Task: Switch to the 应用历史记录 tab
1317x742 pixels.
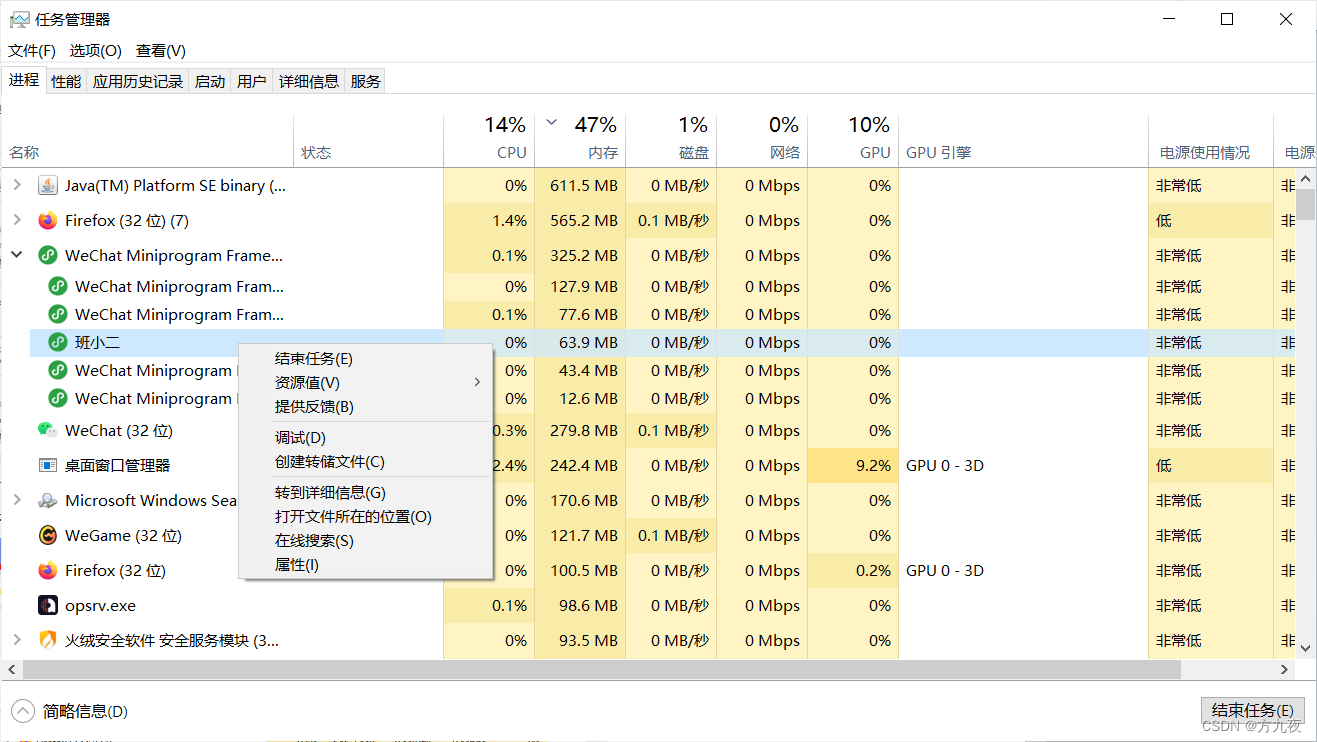Action: [x=138, y=82]
